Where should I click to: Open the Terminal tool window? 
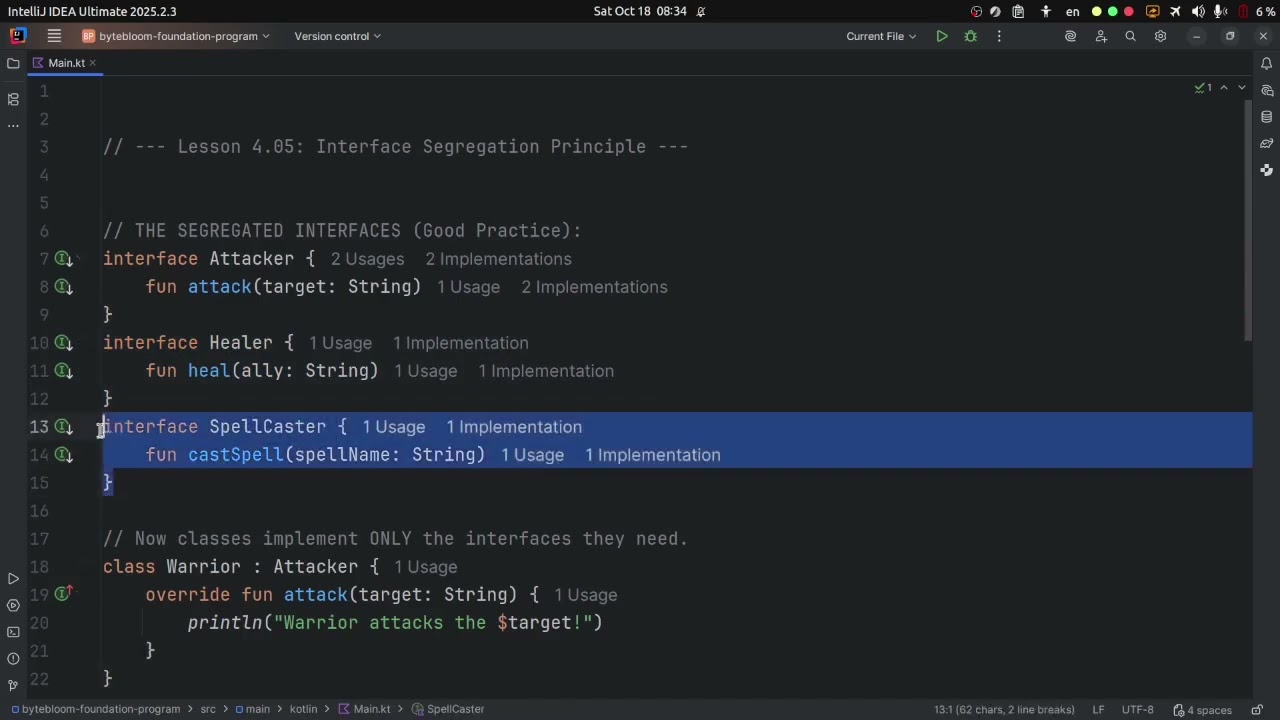[13, 632]
